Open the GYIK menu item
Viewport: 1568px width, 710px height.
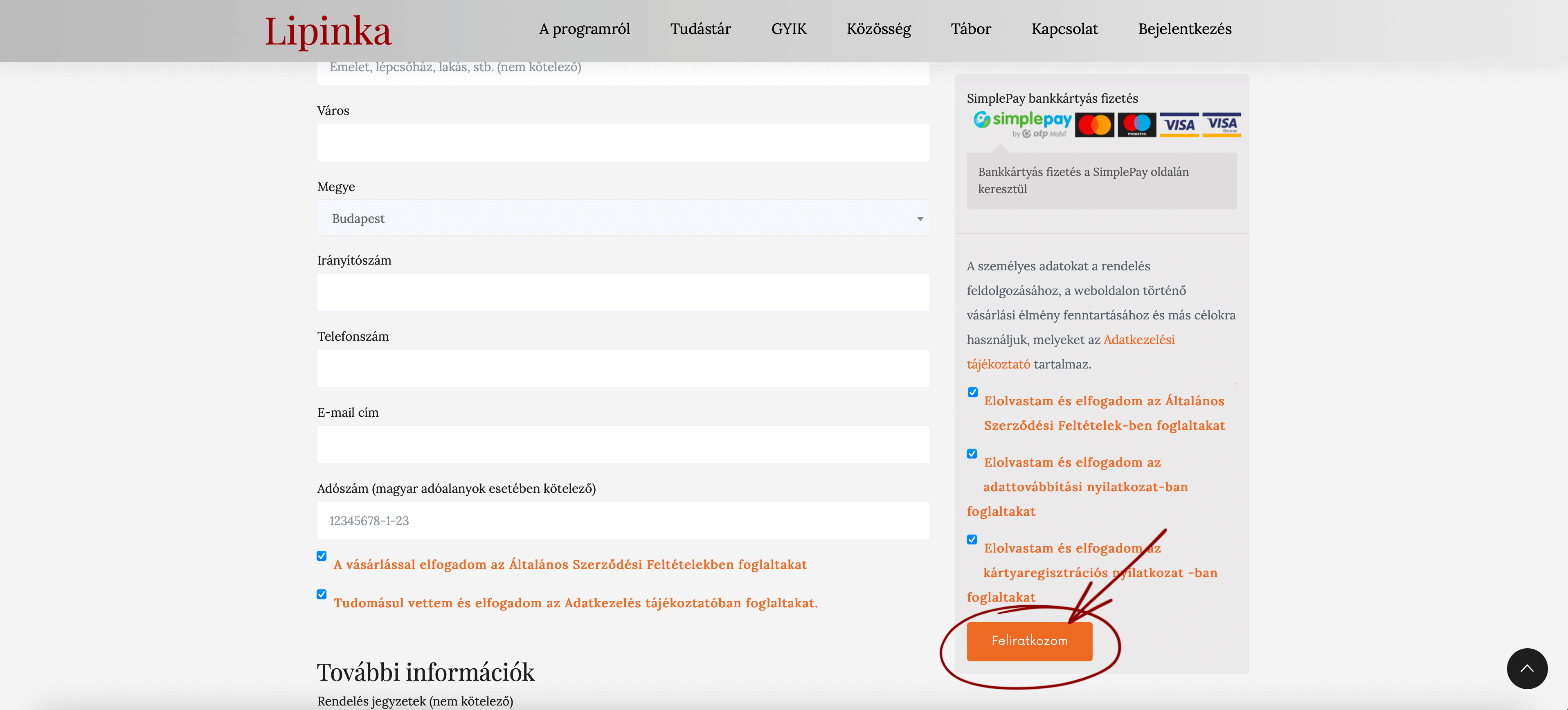point(788,29)
